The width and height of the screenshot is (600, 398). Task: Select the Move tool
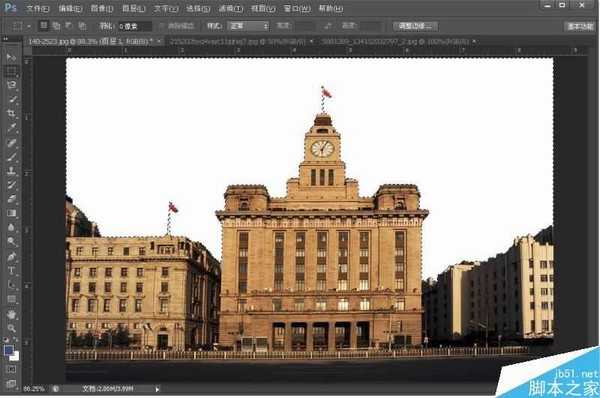coord(11,57)
